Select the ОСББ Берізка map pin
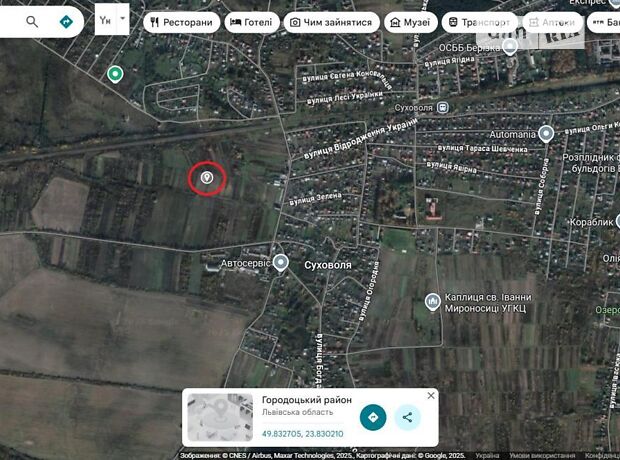620x460 pixels. tap(510, 47)
